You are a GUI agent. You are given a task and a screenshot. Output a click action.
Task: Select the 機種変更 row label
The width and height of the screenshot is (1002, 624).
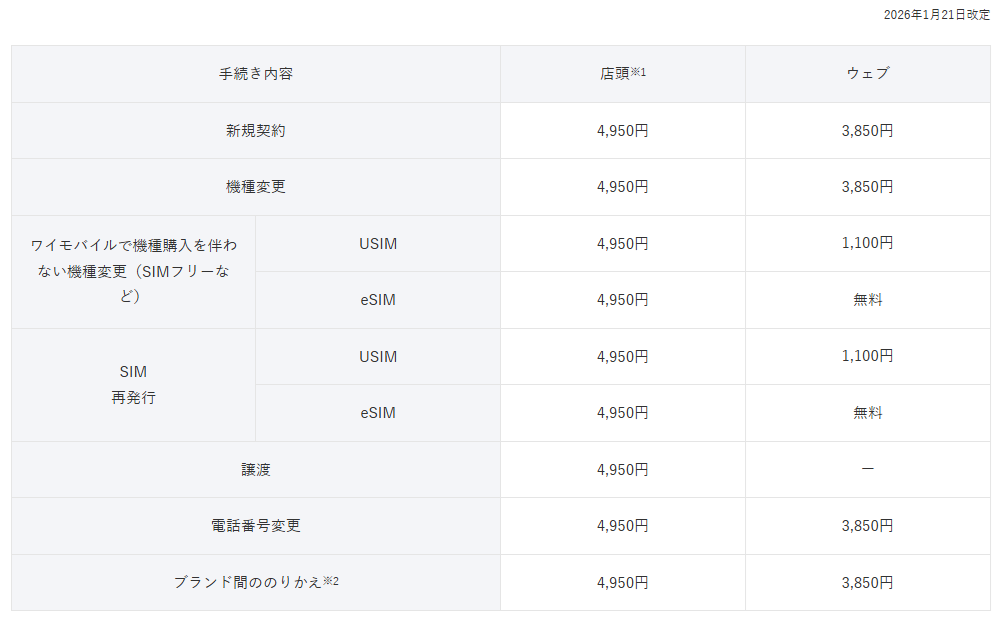point(256,187)
